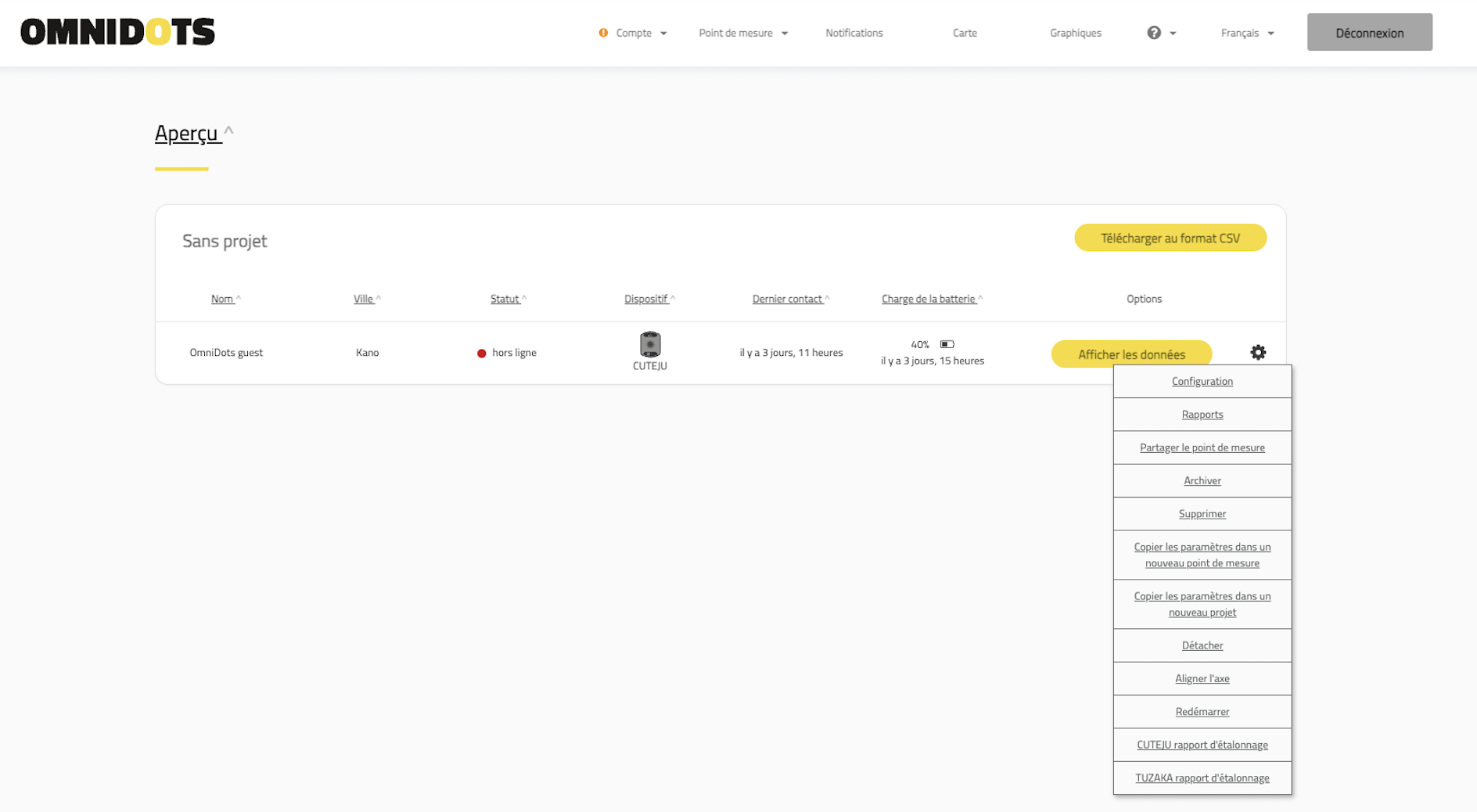
Task: Collapse the Aperçu section heading
Action: tap(193, 133)
